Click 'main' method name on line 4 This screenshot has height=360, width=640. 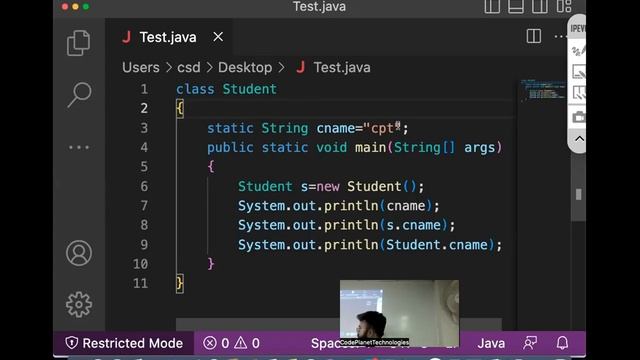(x=370, y=147)
